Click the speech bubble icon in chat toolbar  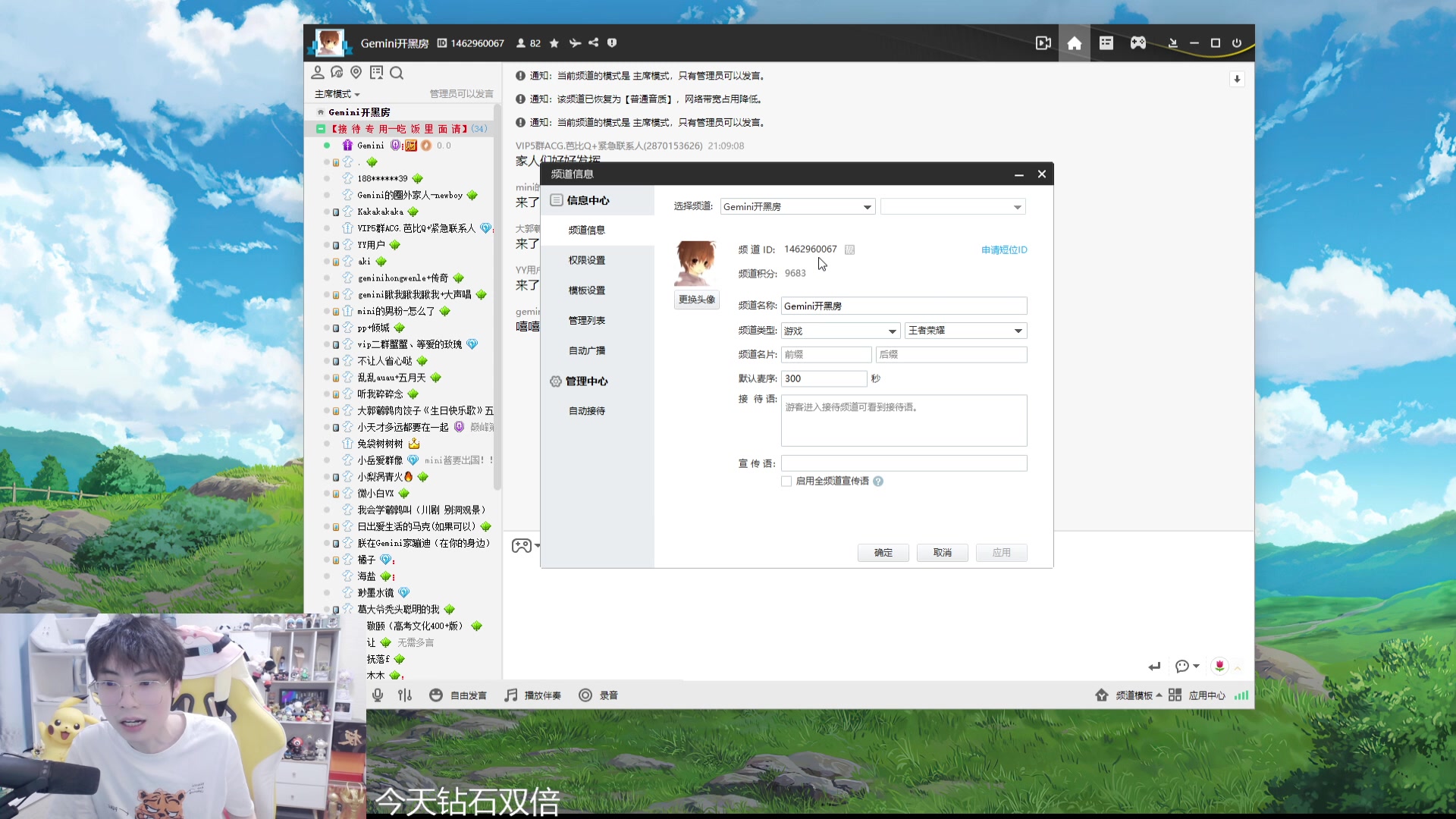point(1182,667)
